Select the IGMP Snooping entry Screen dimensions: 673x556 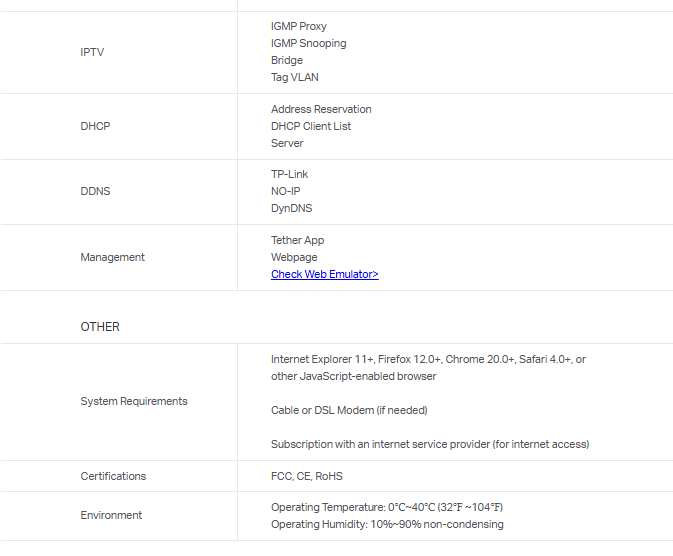click(x=308, y=43)
